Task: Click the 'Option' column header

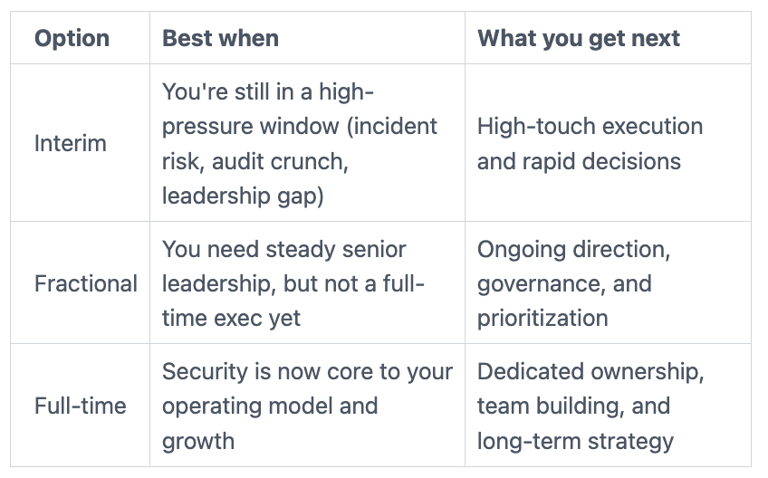Action: (x=72, y=38)
